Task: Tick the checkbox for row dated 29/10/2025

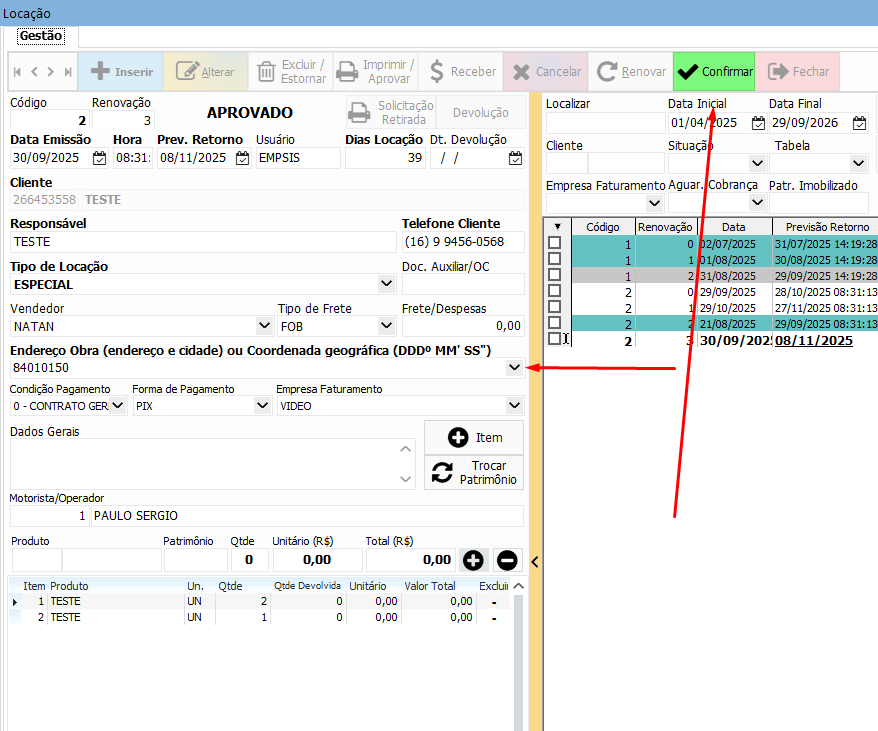Action: 554,307
